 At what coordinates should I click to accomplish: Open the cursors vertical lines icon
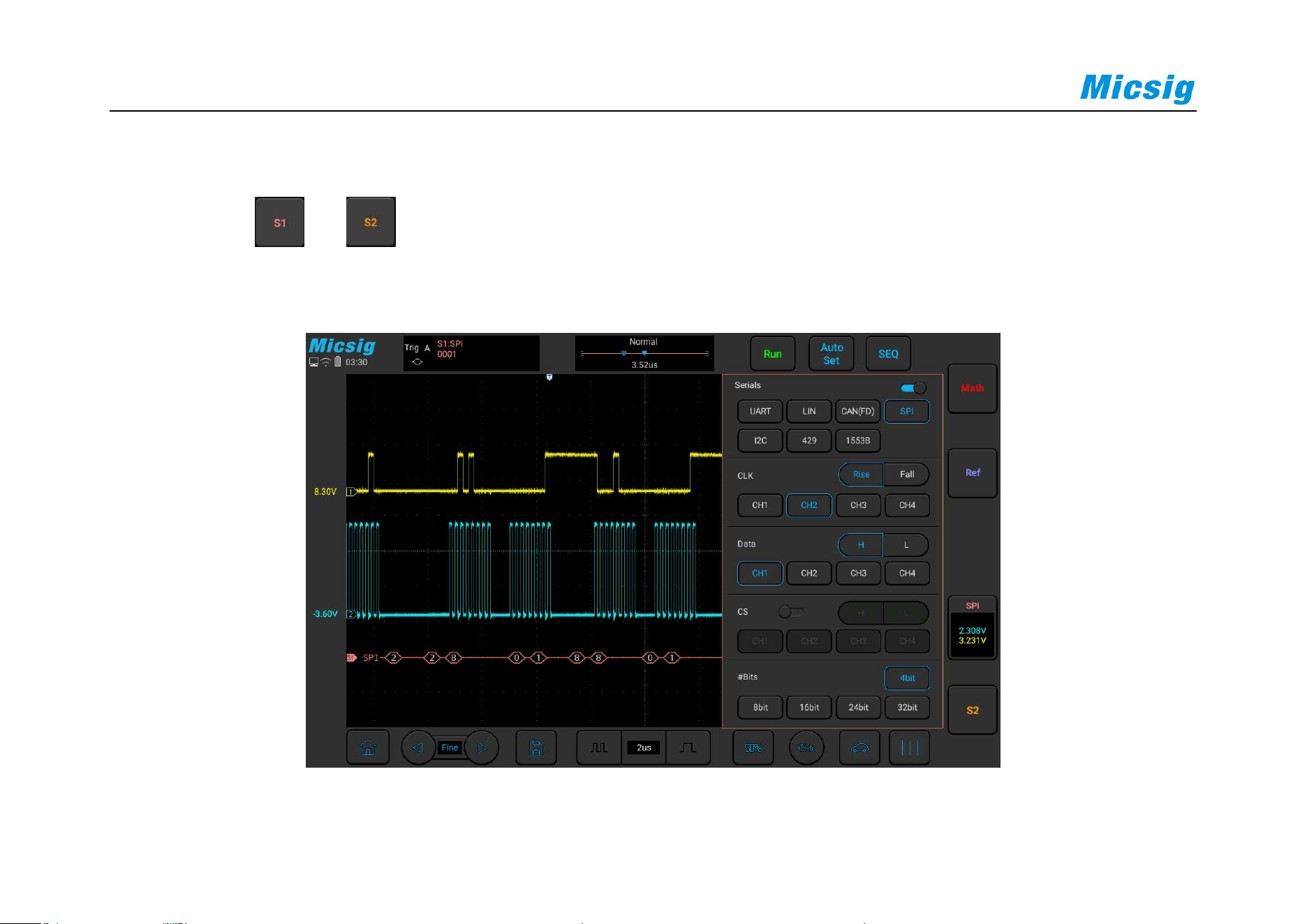pos(909,747)
